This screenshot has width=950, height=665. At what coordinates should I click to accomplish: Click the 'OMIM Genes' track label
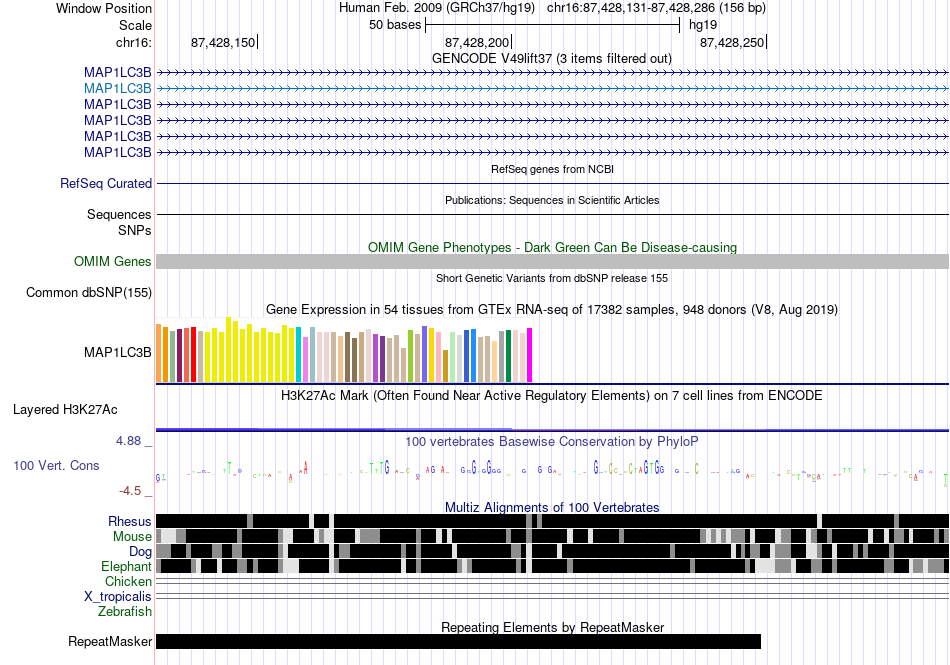(113, 262)
